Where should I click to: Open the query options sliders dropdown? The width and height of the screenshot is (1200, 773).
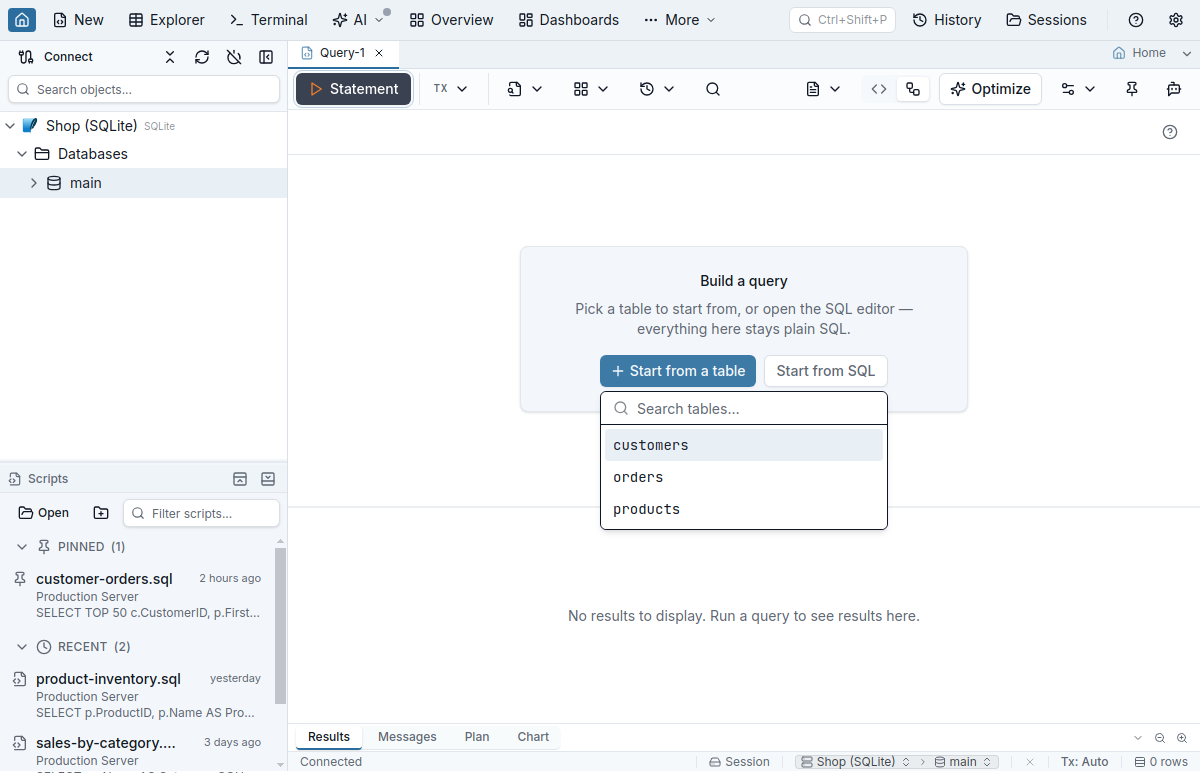[1078, 89]
